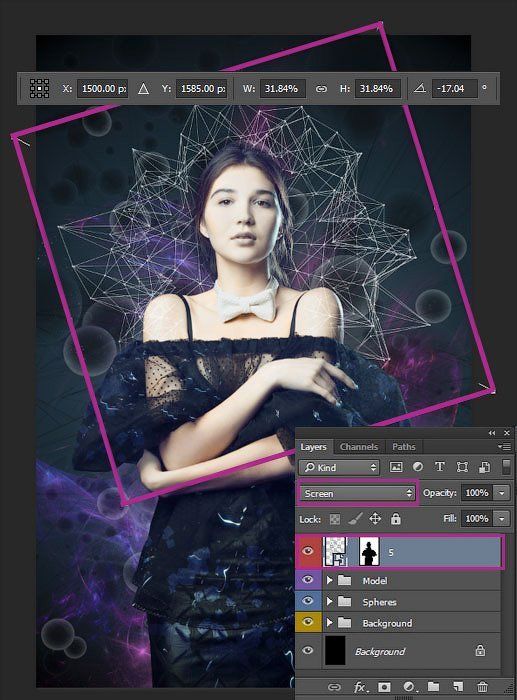Click the X position field
This screenshot has width=517, height=700.
(103, 88)
